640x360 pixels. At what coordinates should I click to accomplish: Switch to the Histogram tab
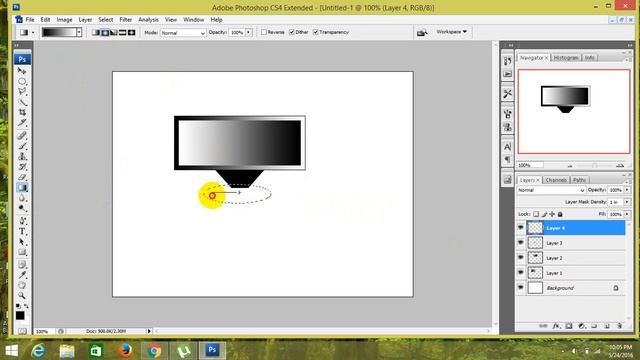click(x=566, y=58)
